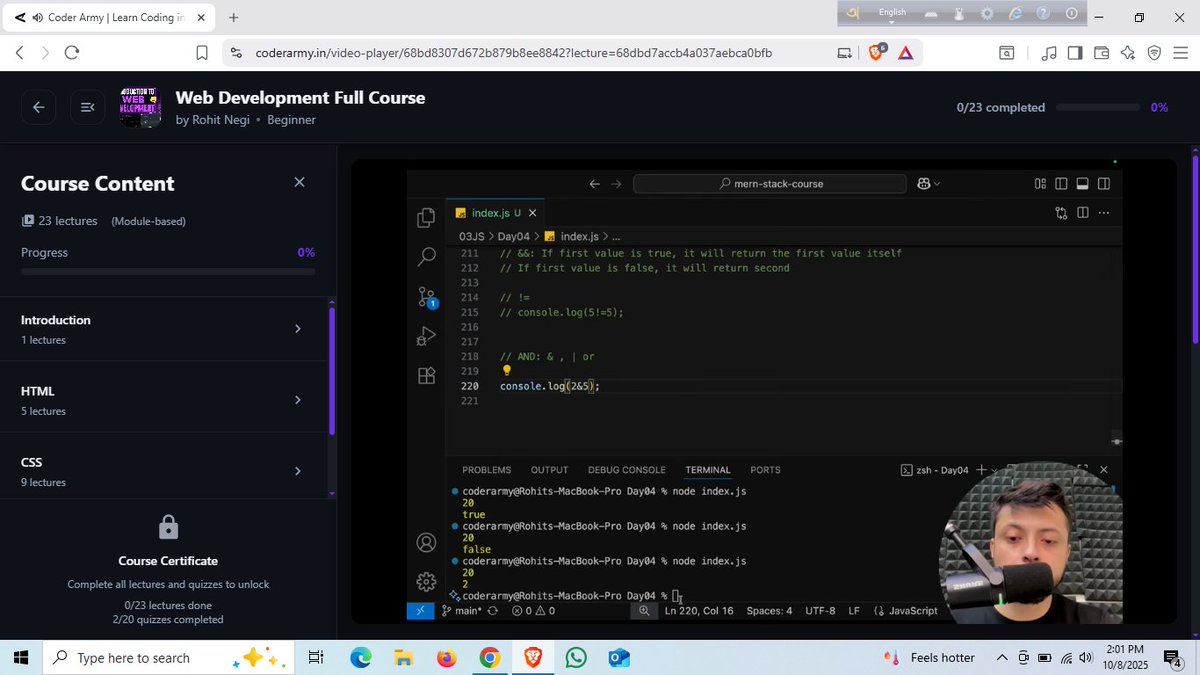Select the Coder Army browser tab
Screen dimensions: 1200x675
pyautogui.click(x=108, y=17)
